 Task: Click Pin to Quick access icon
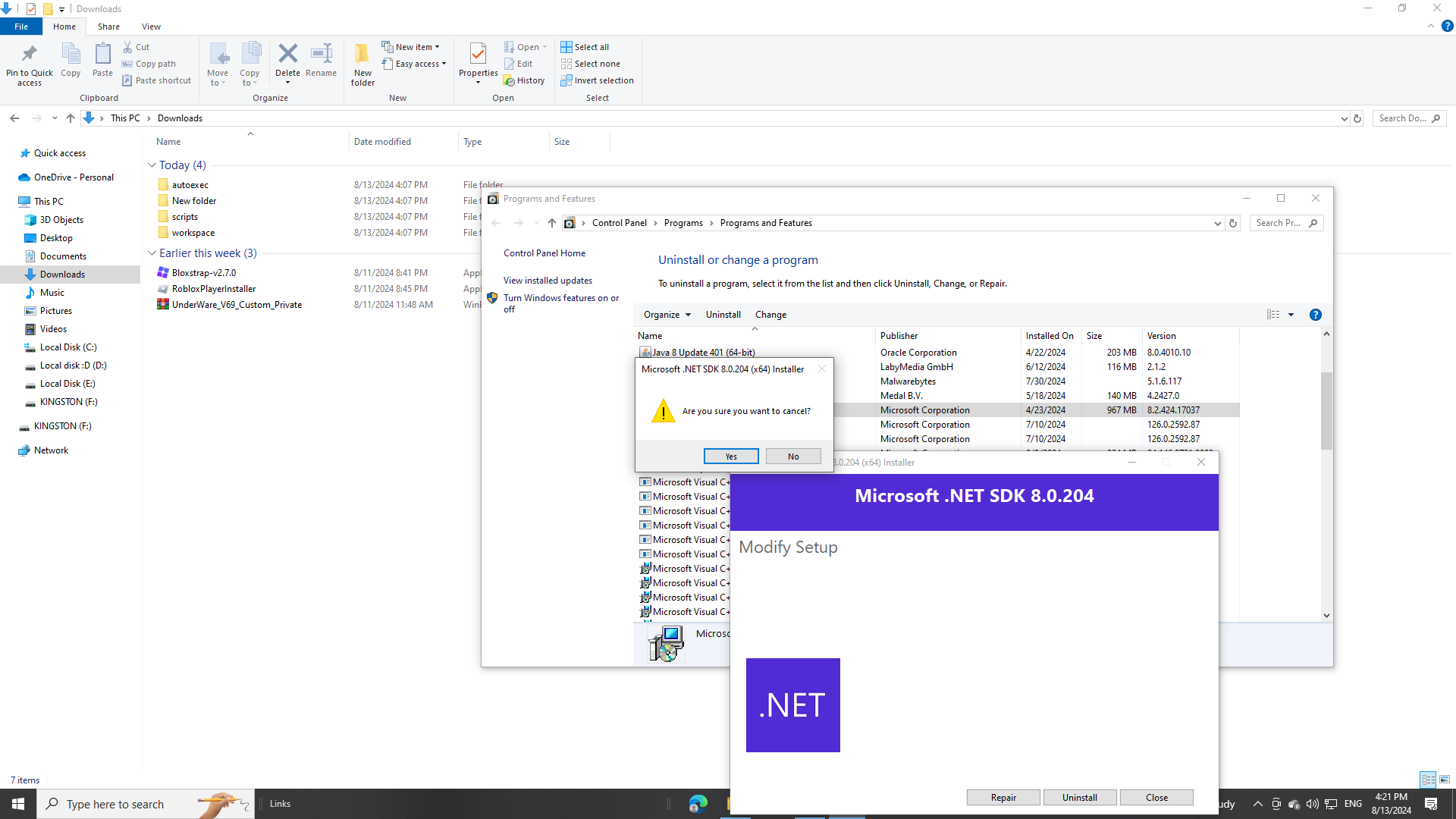coord(29,55)
